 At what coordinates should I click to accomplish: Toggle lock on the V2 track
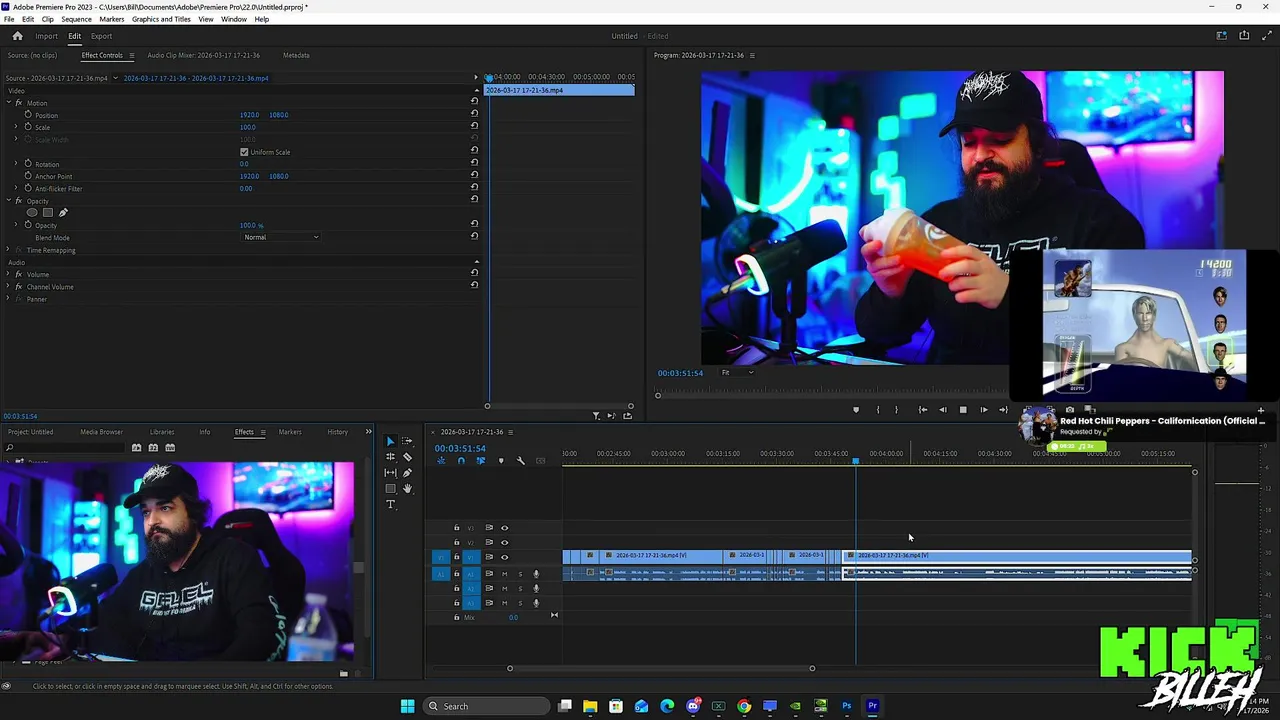pos(457,542)
